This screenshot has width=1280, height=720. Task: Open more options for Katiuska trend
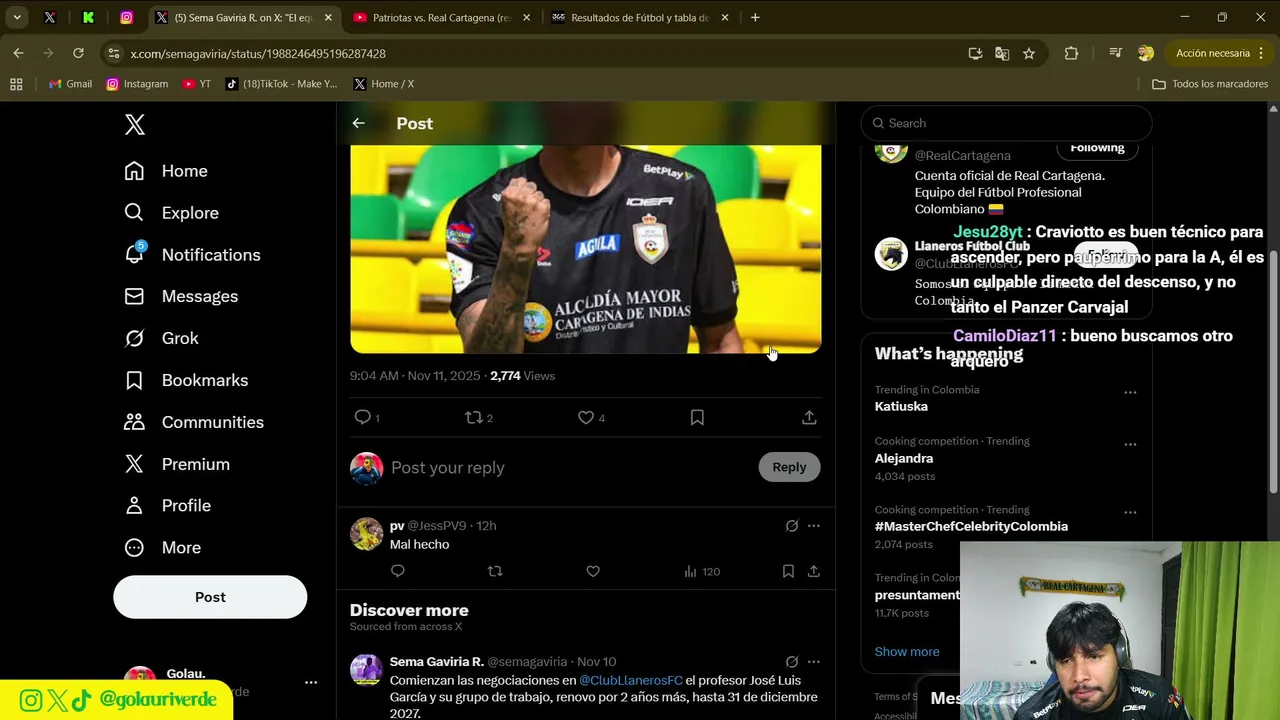click(1130, 393)
